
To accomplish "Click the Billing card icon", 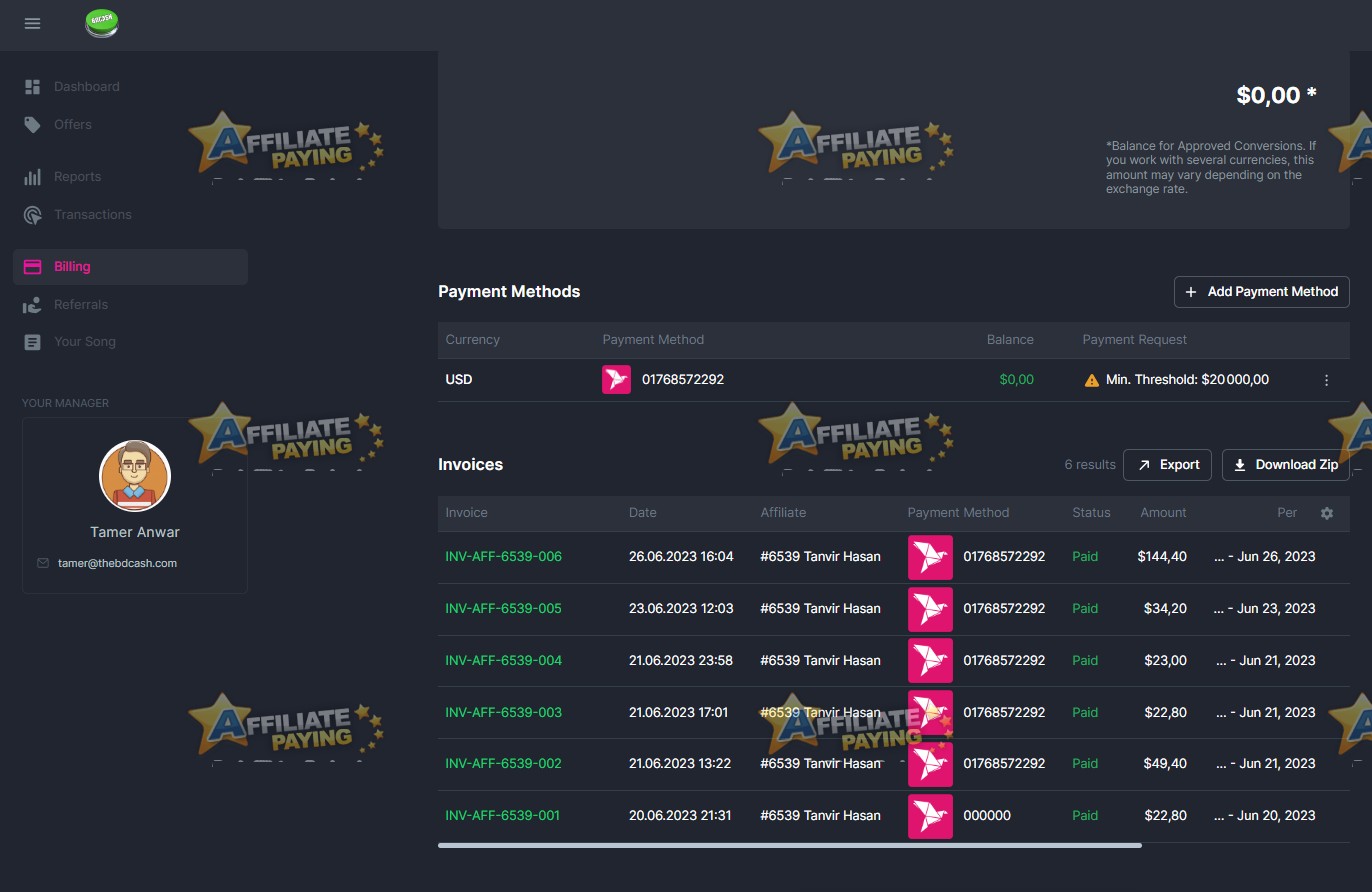I will (32, 267).
